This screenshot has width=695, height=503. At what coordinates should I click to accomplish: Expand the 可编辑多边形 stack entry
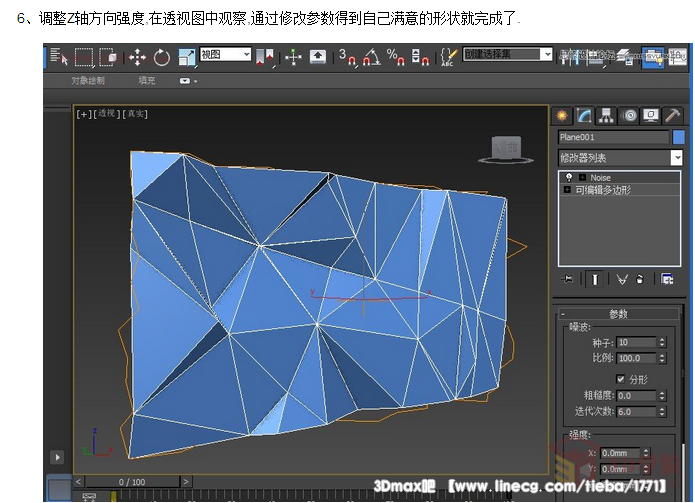(568, 189)
